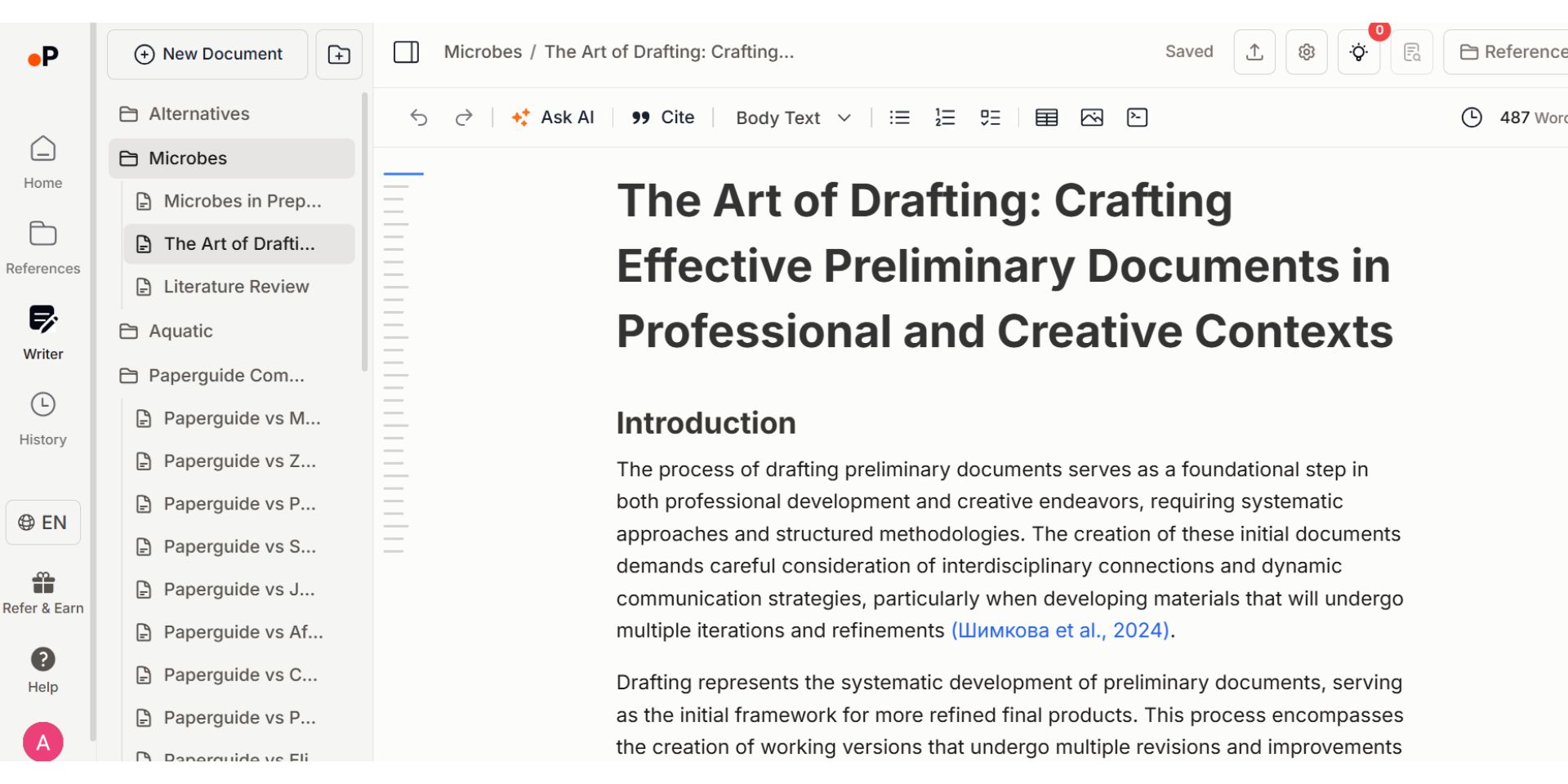Insert a checklist
This screenshot has width=1568, height=784.
[990, 118]
